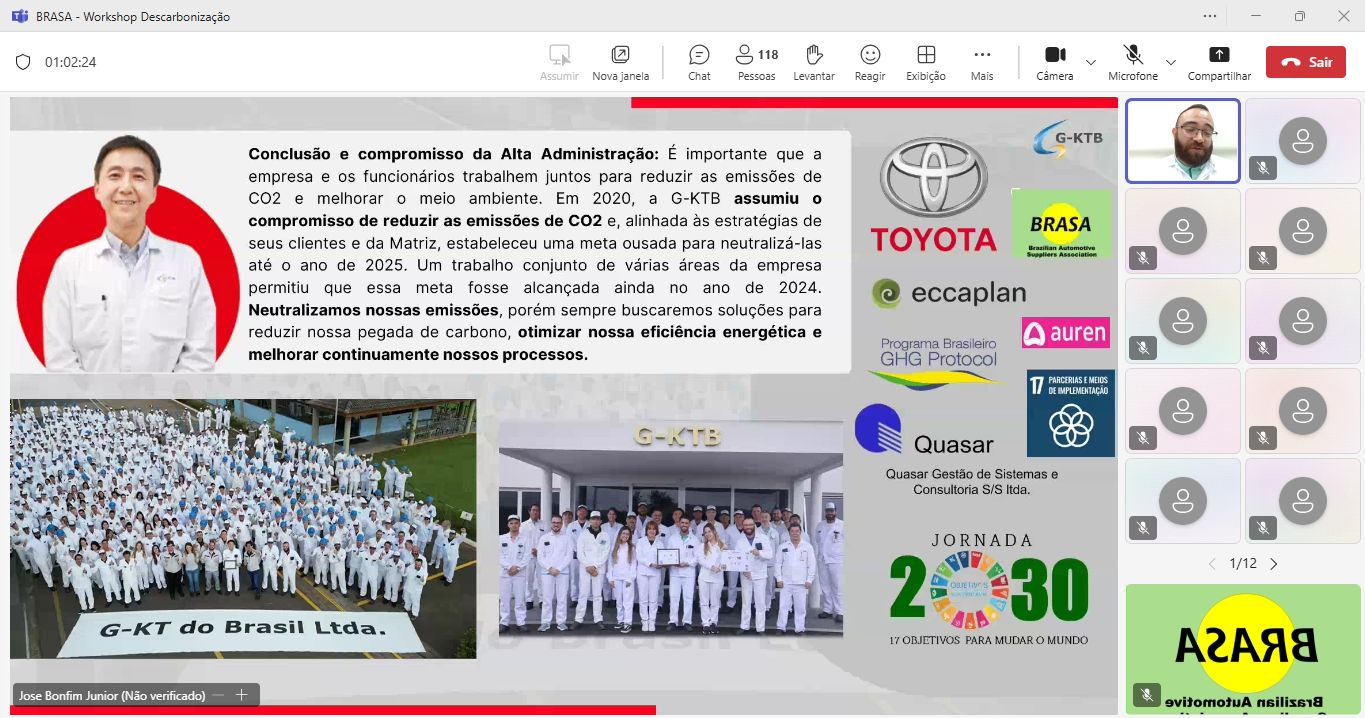Open the title bar ellipsis menu
Image resolution: width=1365 pixels, height=718 pixels.
1210,16
